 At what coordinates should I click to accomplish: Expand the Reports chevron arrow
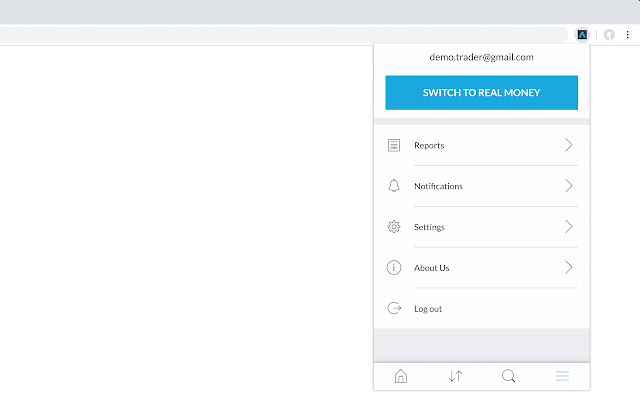coord(568,146)
